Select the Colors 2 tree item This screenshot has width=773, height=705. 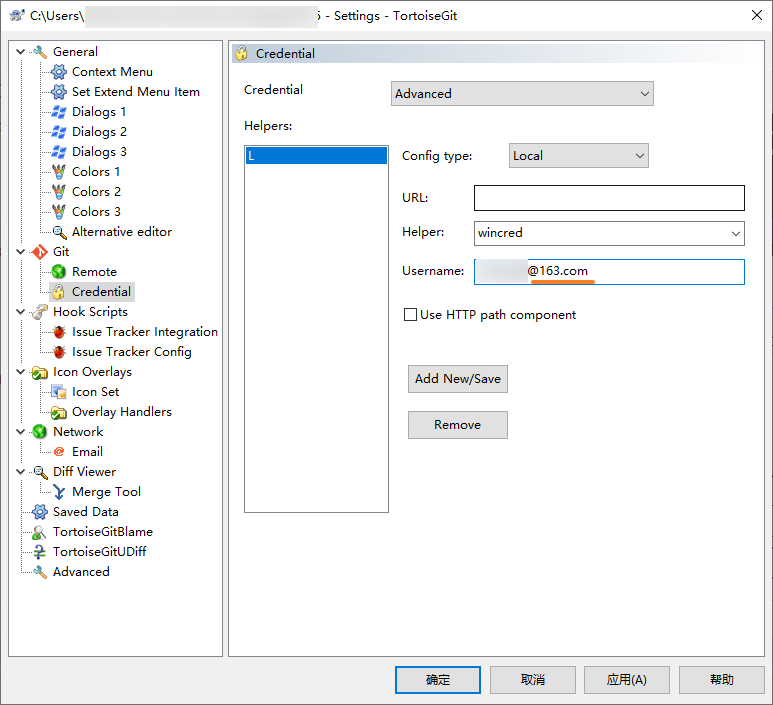[x=96, y=192]
